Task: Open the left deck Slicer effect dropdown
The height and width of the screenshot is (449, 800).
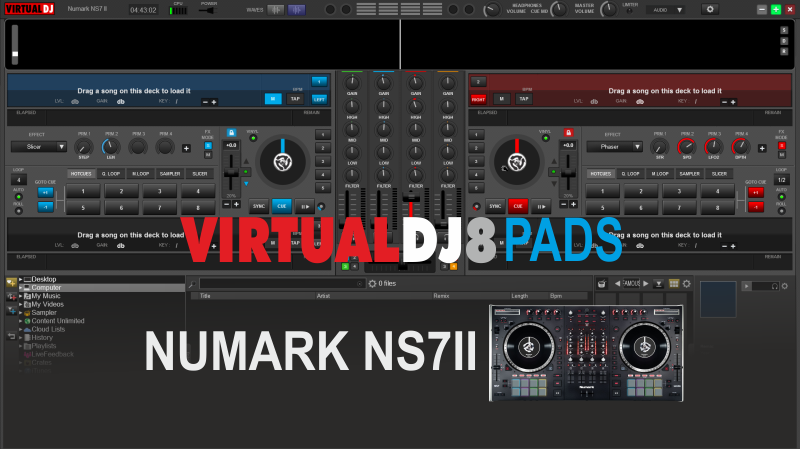Action: [39, 147]
